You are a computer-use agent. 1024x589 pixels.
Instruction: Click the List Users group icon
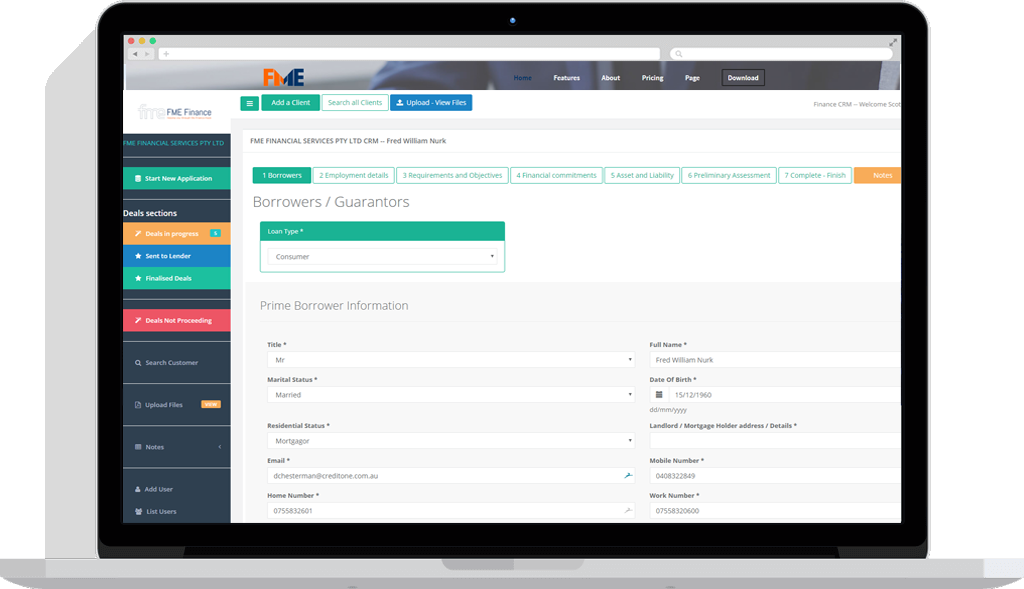138,511
